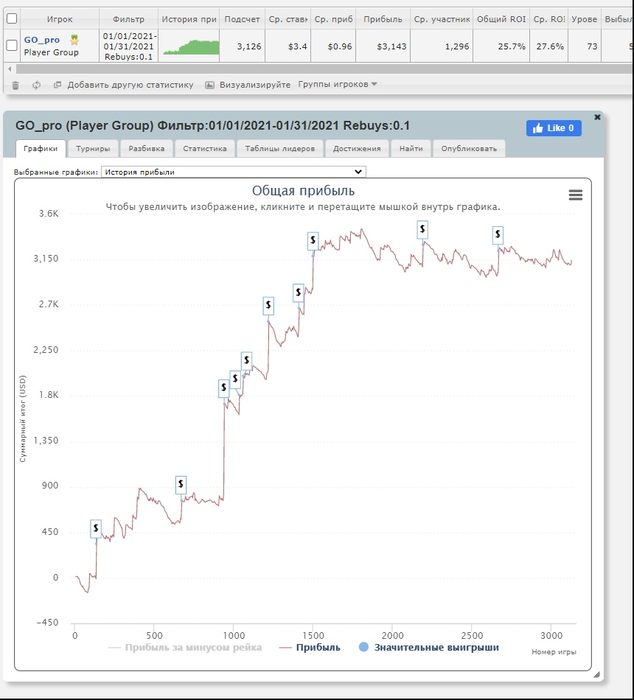Click the Визуализируйте button
The width and height of the screenshot is (634, 700).
254,85
